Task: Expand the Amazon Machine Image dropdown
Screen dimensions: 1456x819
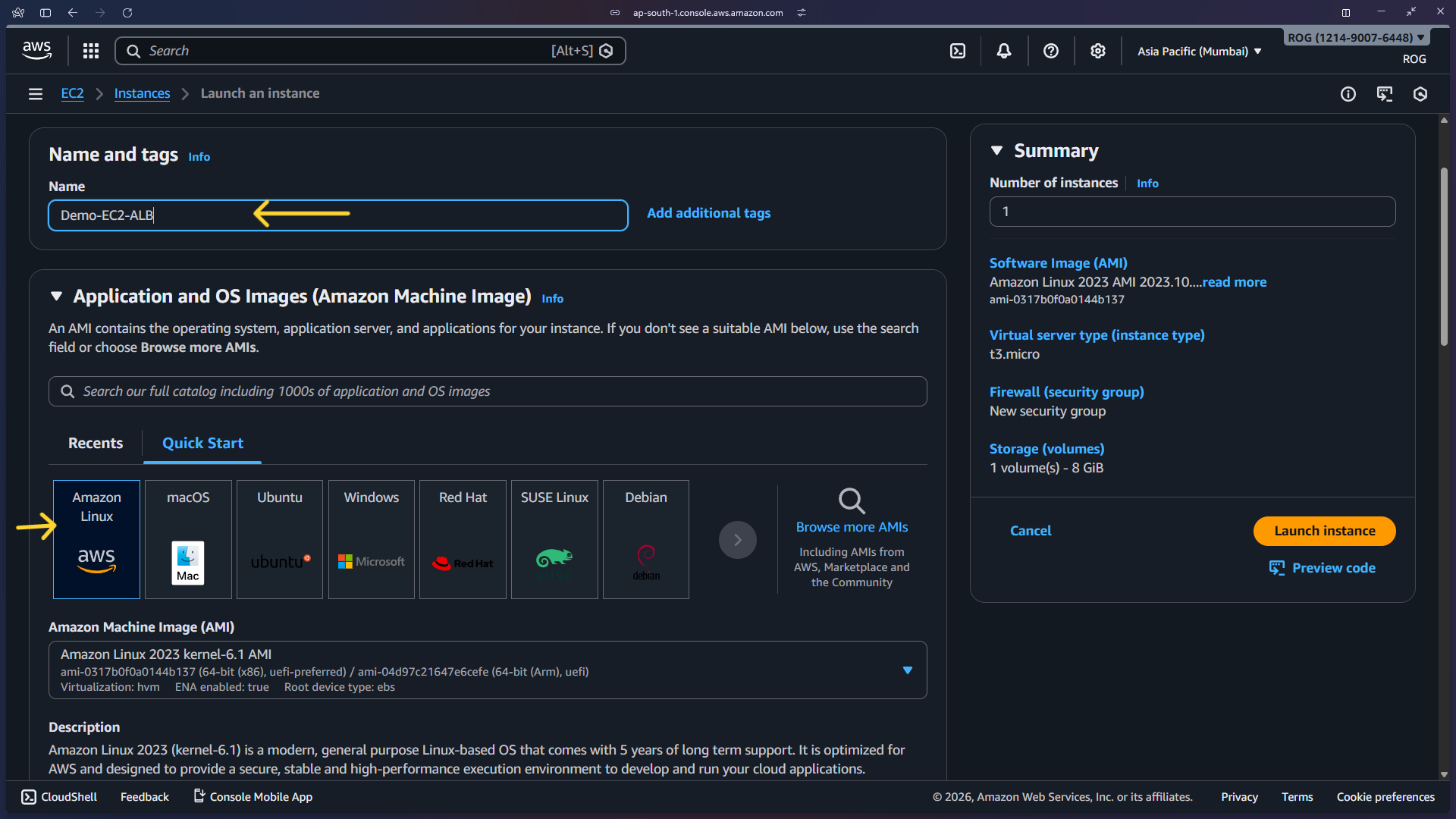Action: click(908, 670)
